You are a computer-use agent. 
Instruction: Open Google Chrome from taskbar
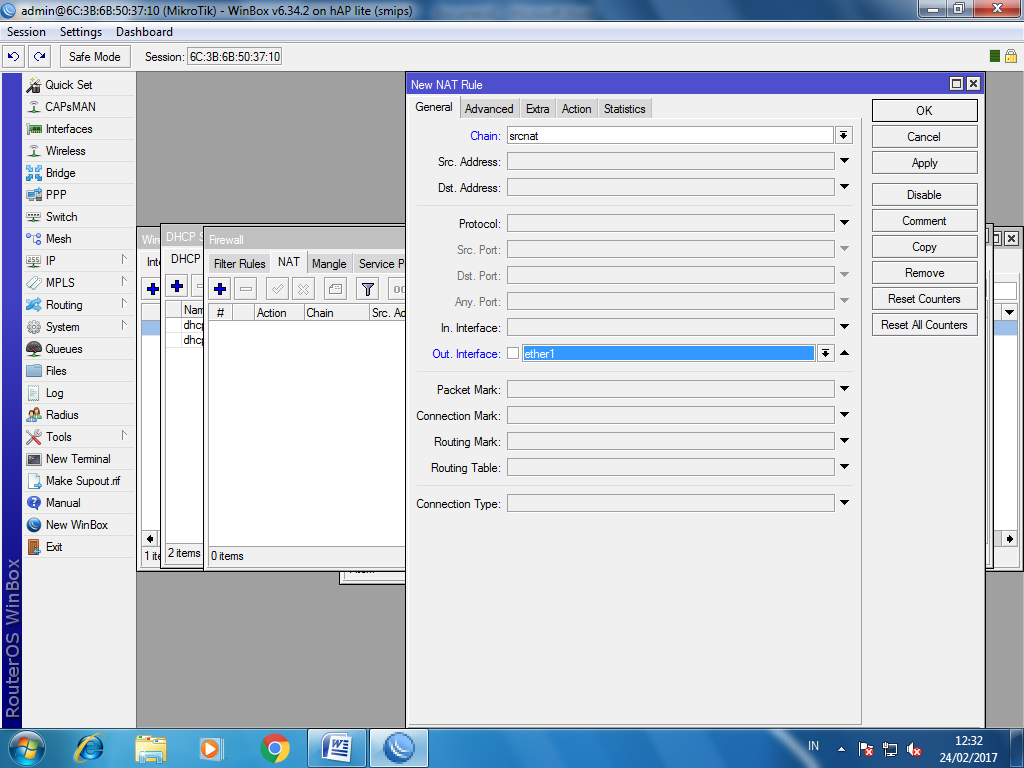pyautogui.click(x=275, y=748)
